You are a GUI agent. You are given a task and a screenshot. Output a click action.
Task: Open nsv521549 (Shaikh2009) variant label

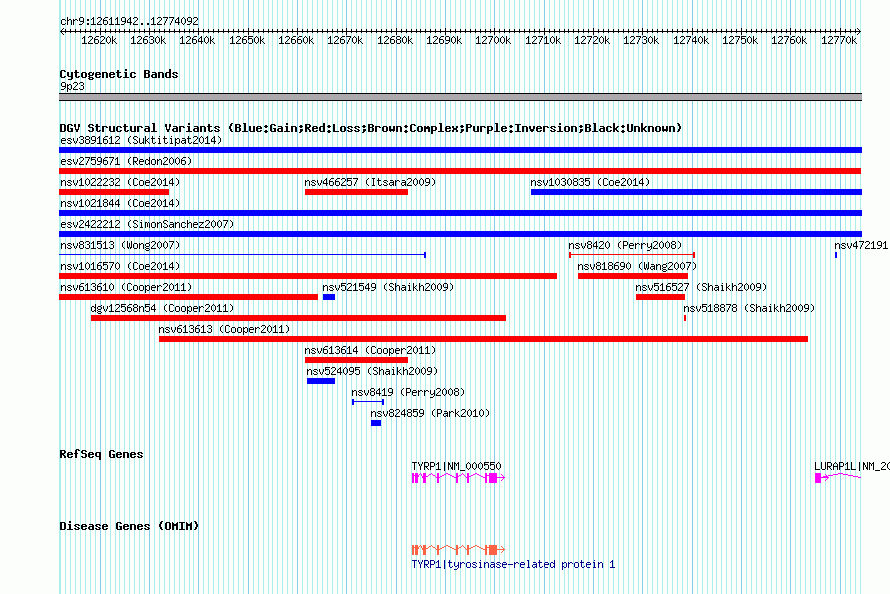388,287
